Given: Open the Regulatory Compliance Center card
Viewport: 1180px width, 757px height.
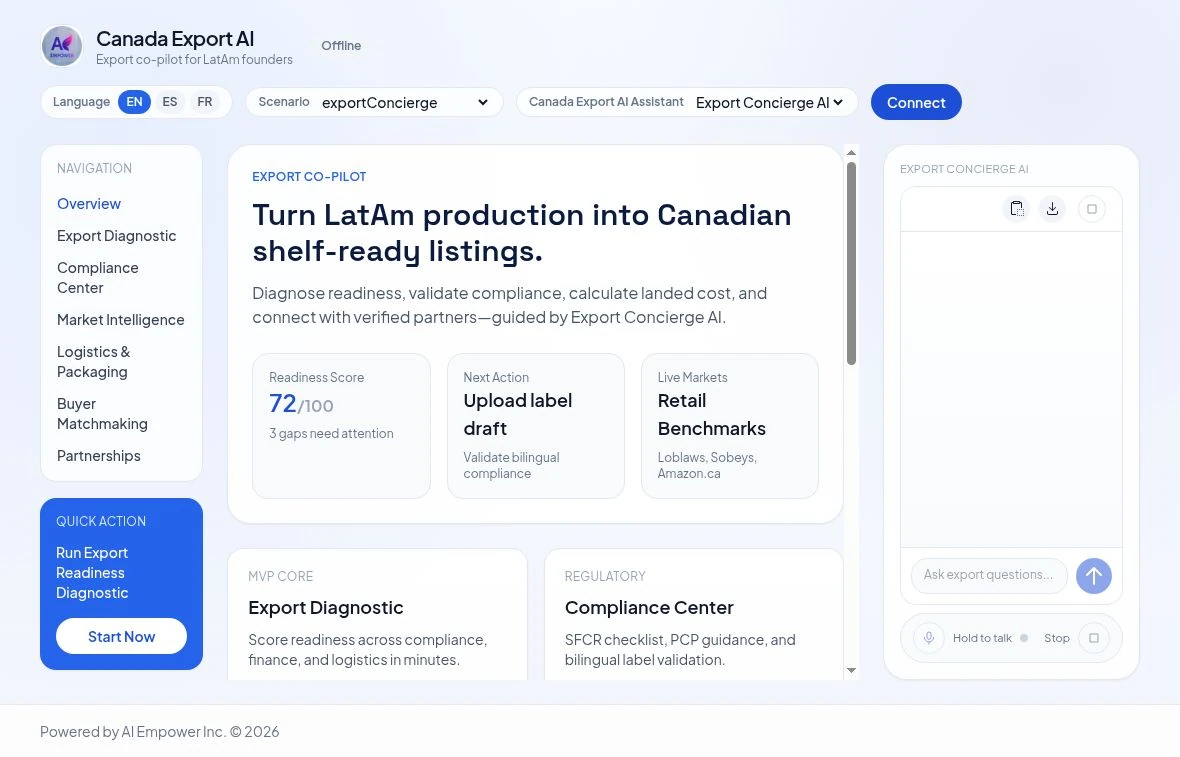Looking at the screenshot, I should [x=694, y=616].
